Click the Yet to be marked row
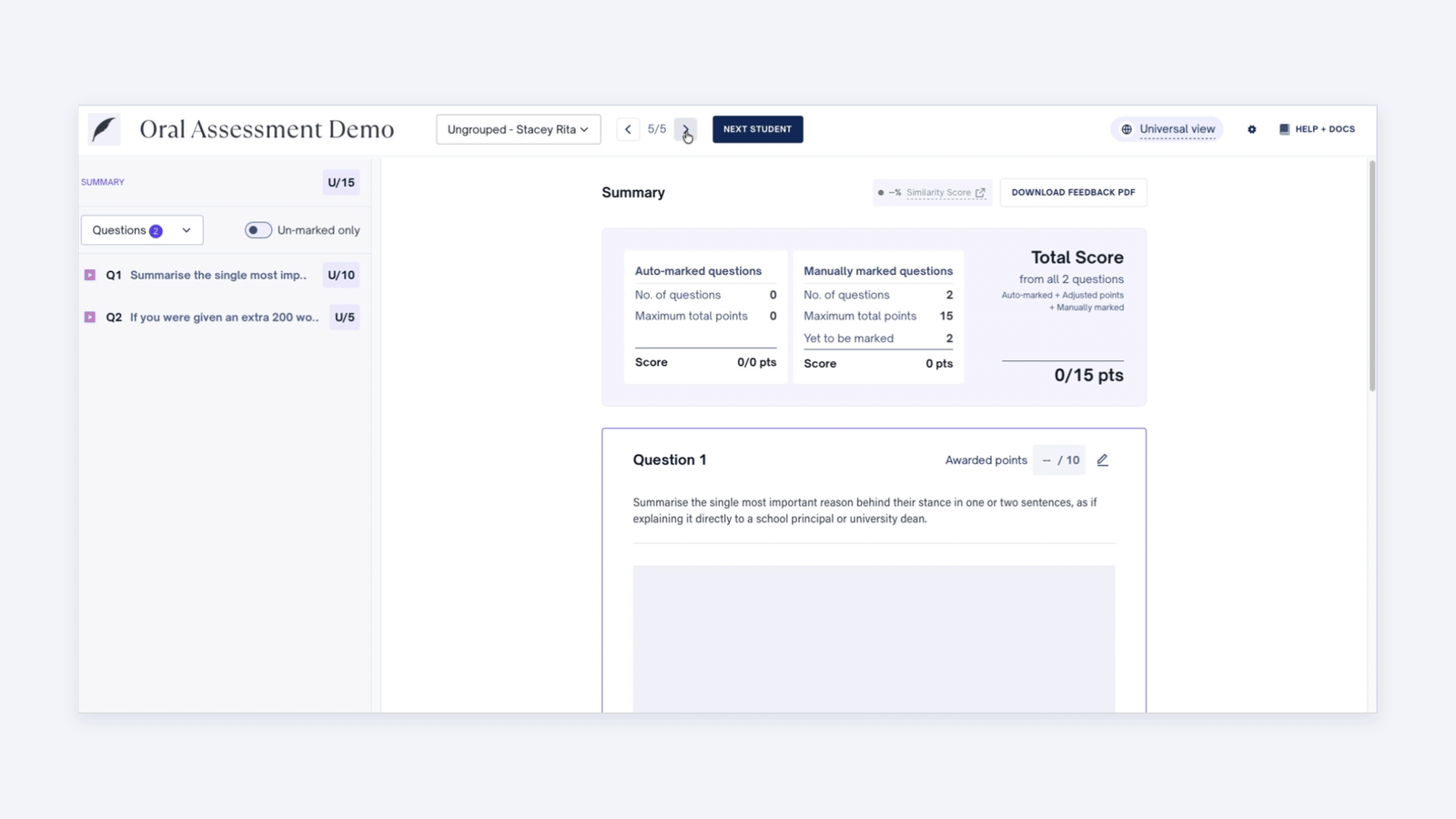The width and height of the screenshot is (1456, 819). 878,339
